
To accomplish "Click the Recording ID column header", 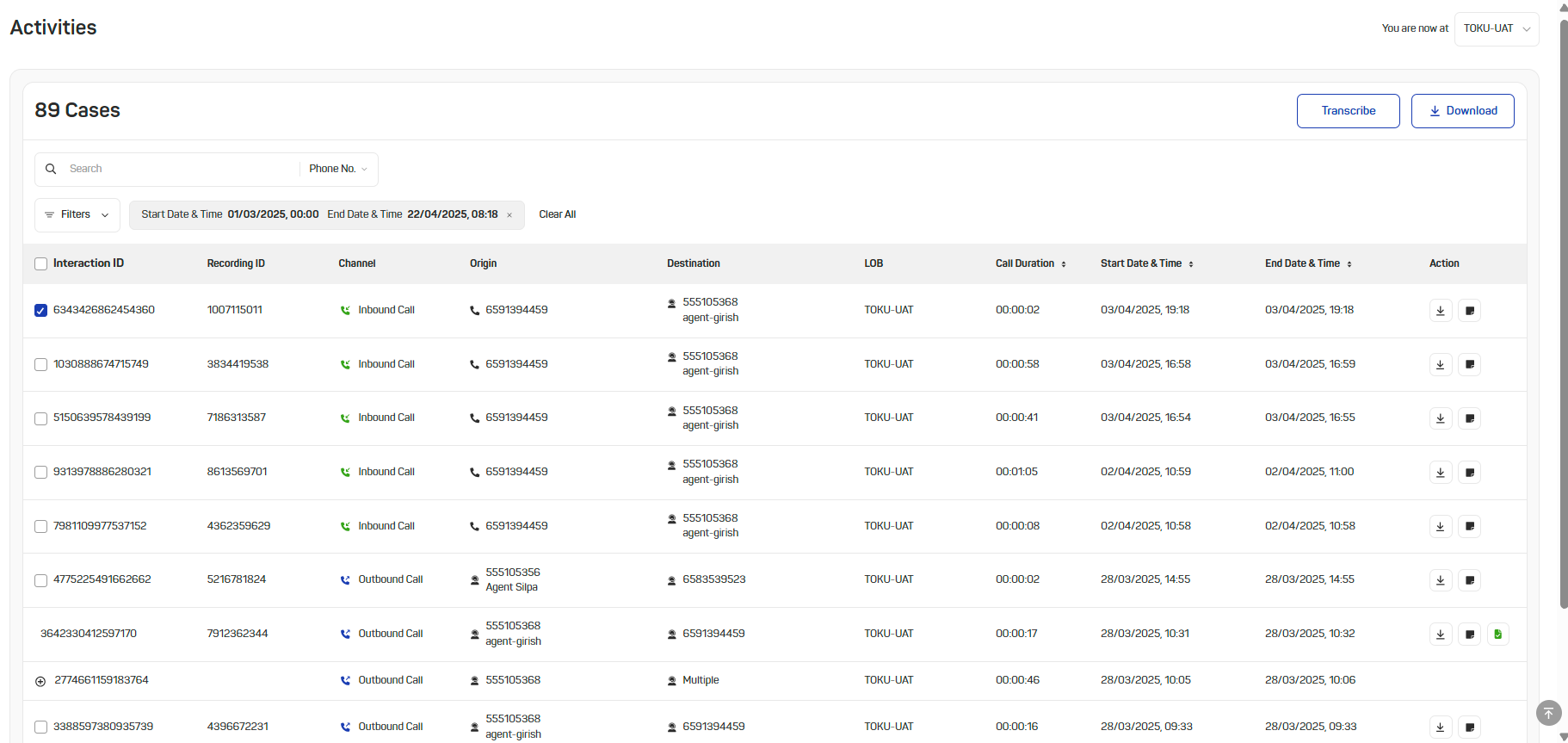I will tap(236, 263).
